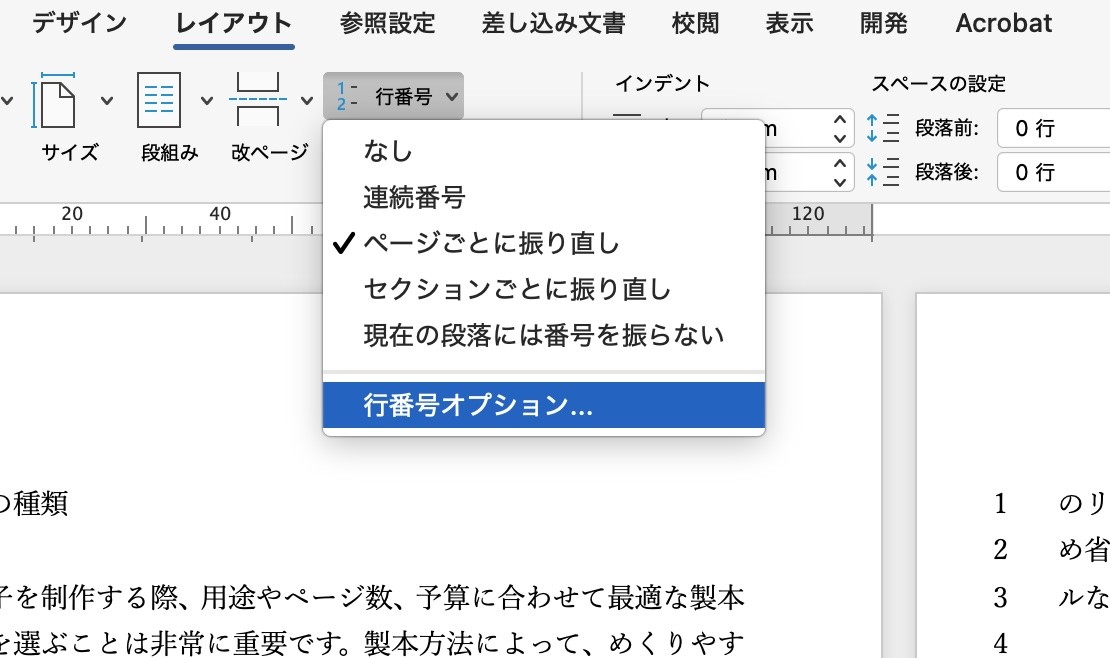This screenshot has height=658, width=1110.
Task: Click the 段落前 spacing before icon
Action: [882, 128]
